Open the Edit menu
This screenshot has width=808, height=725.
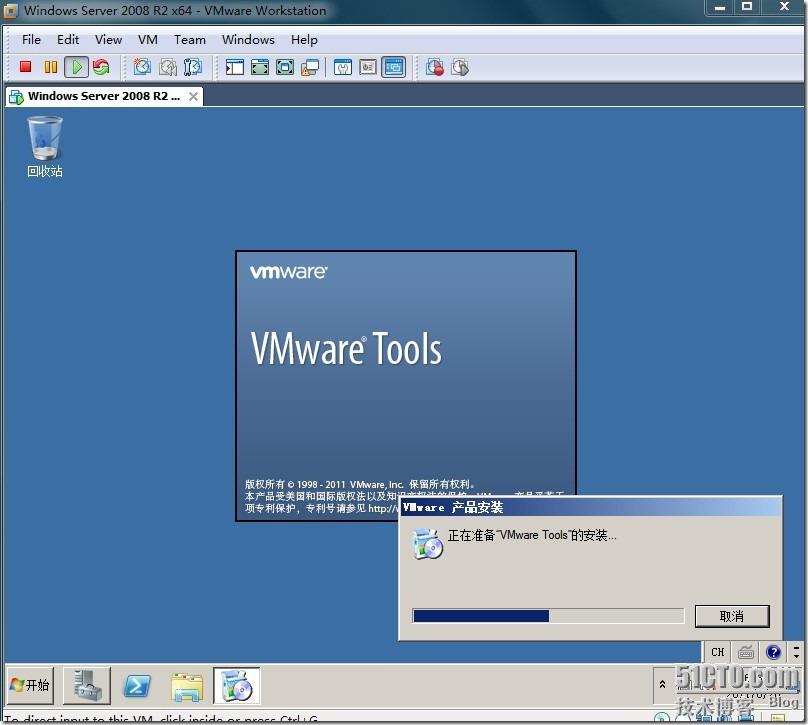point(68,40)
